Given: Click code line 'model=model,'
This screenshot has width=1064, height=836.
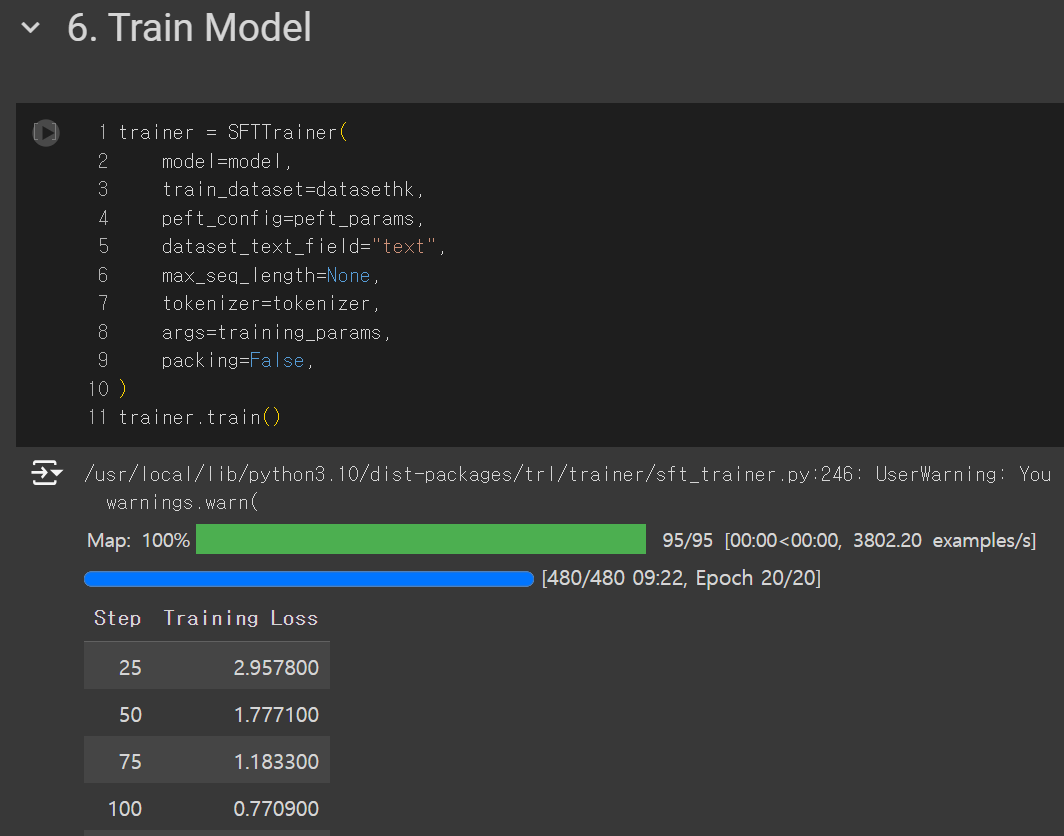Looking at the screenshot, I should click(x=227, y=162).
